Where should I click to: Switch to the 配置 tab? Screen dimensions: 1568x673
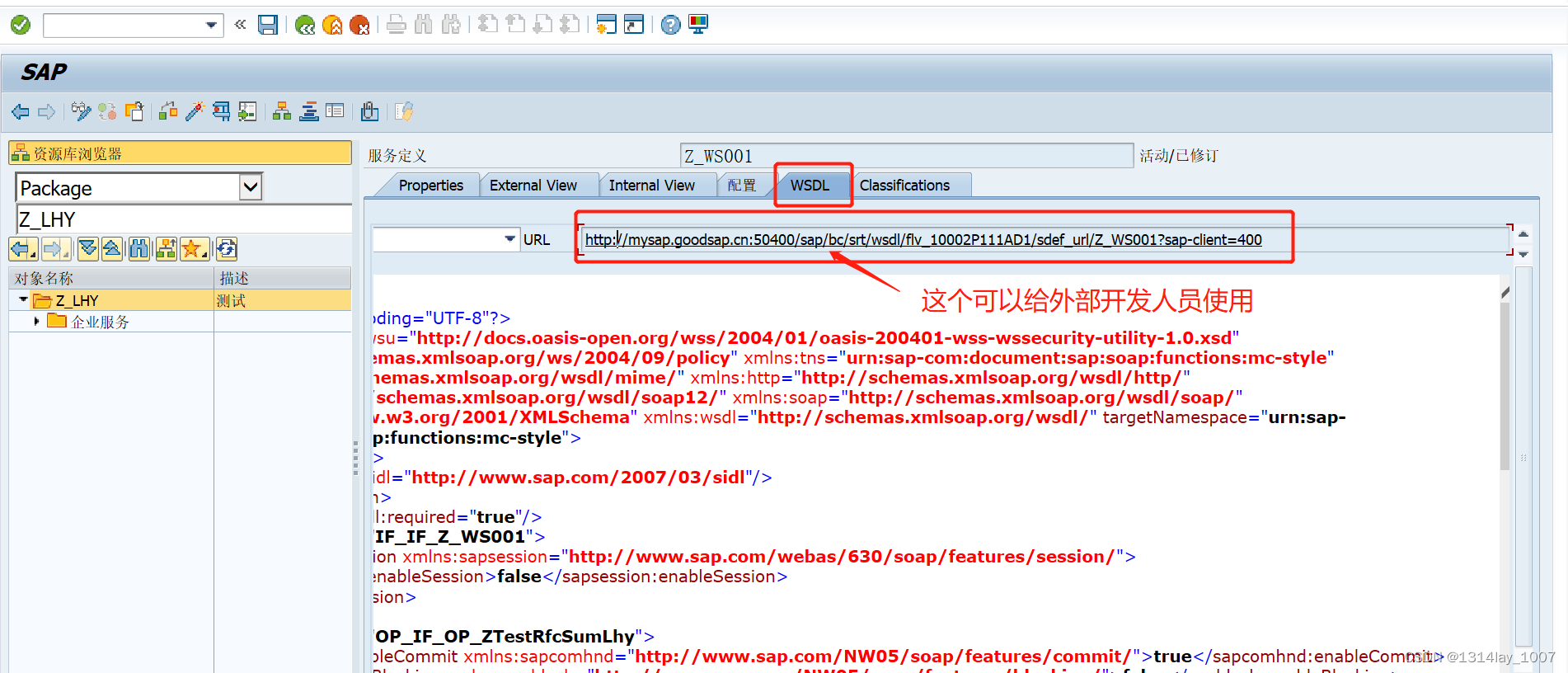(x=742, y=186)
